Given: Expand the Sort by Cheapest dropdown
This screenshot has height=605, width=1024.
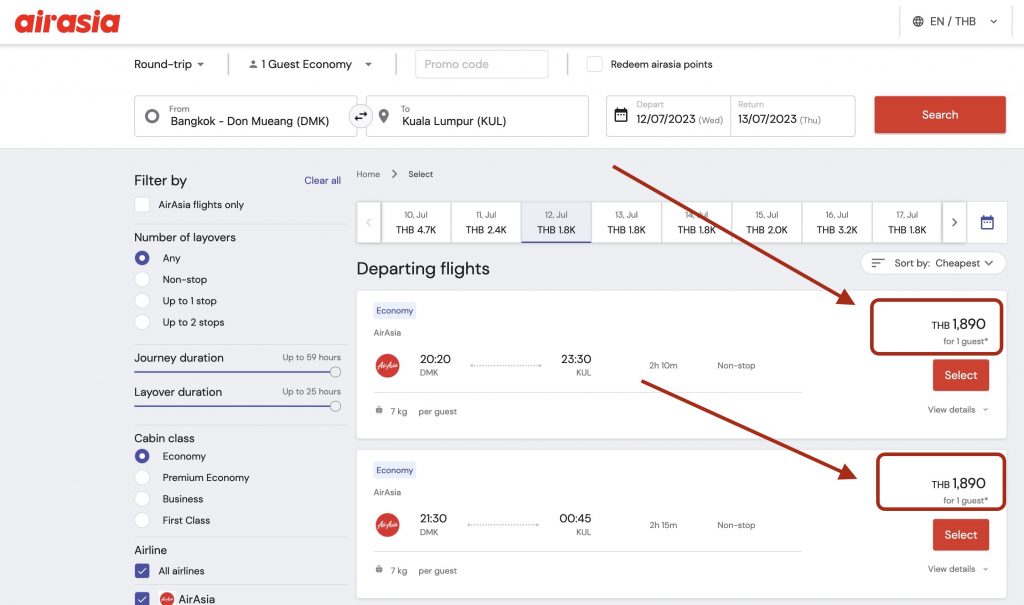Looking at the screenshot, I should (933, 263).
